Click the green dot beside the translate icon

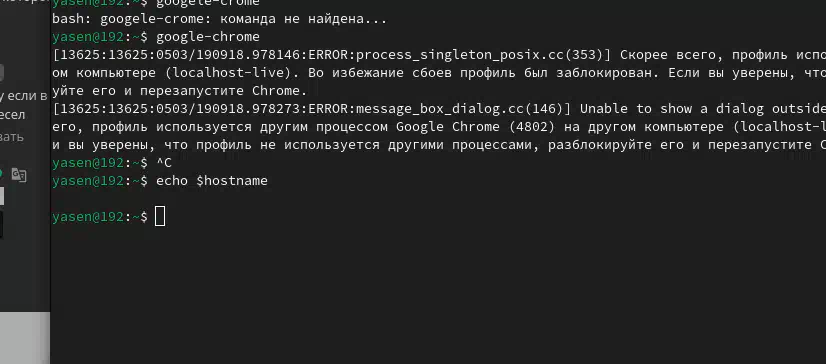point(1,173)
